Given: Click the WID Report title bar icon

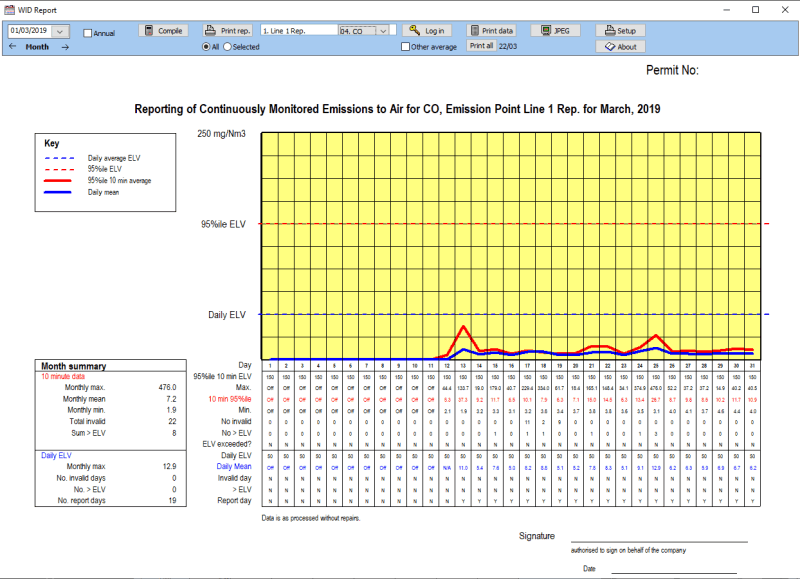Looking at the screenshot, I should point(9,9).
